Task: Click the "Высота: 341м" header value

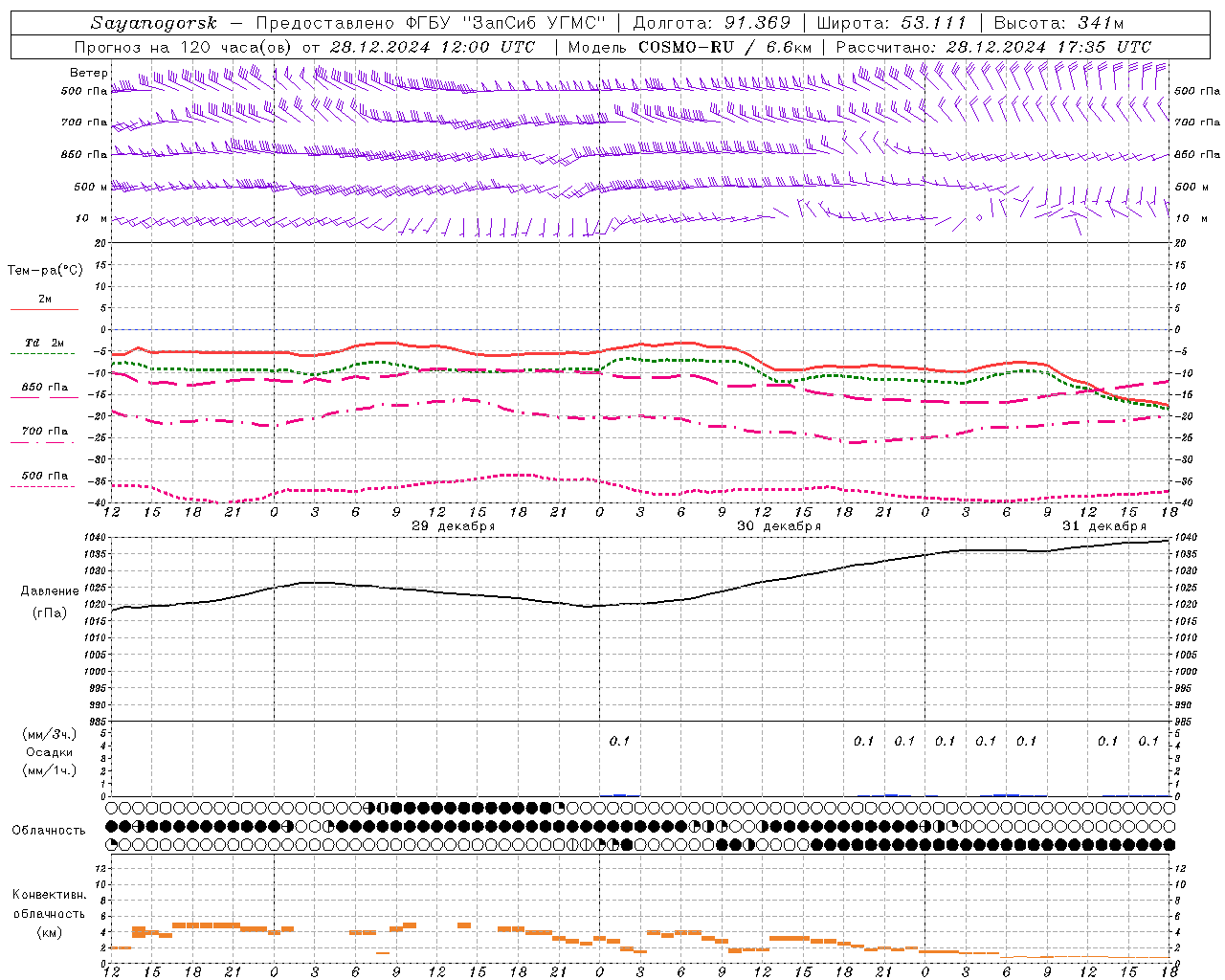Action: (x=1058, y=23)
